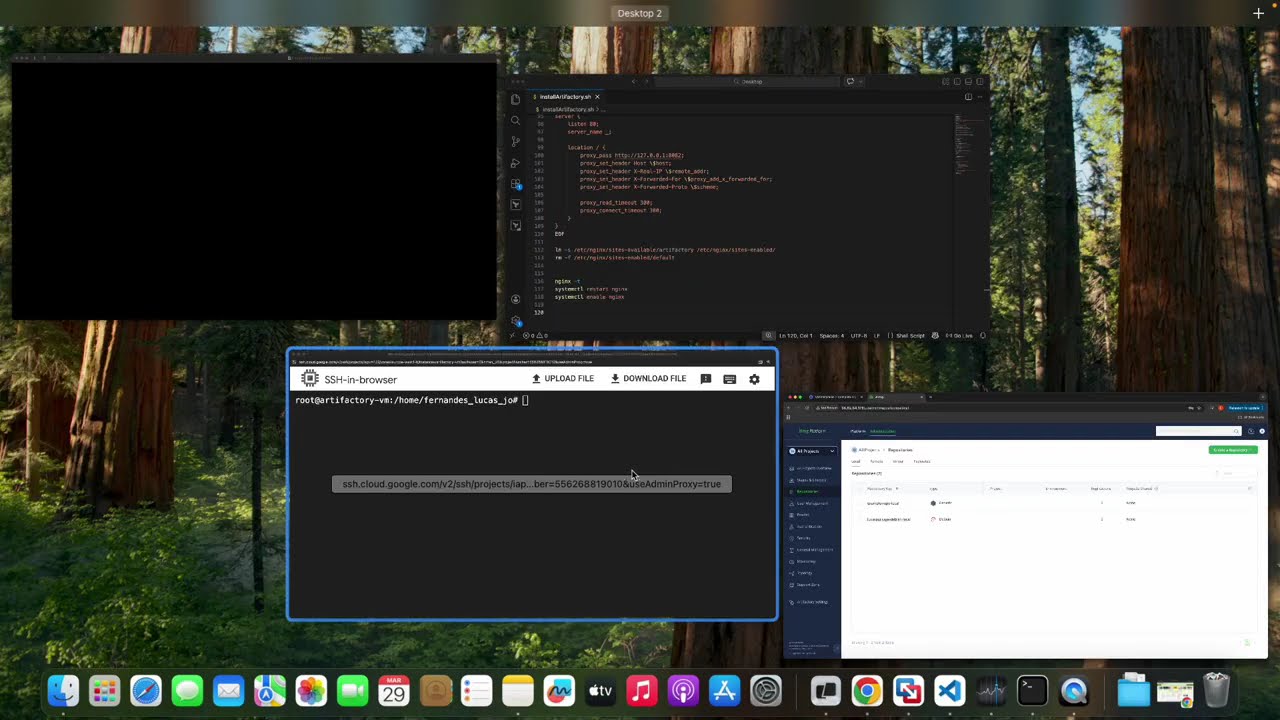Viewport: 1280px width, 720px height.
Task: Open Messages from the Dock
Action: (x=187, y=691)
